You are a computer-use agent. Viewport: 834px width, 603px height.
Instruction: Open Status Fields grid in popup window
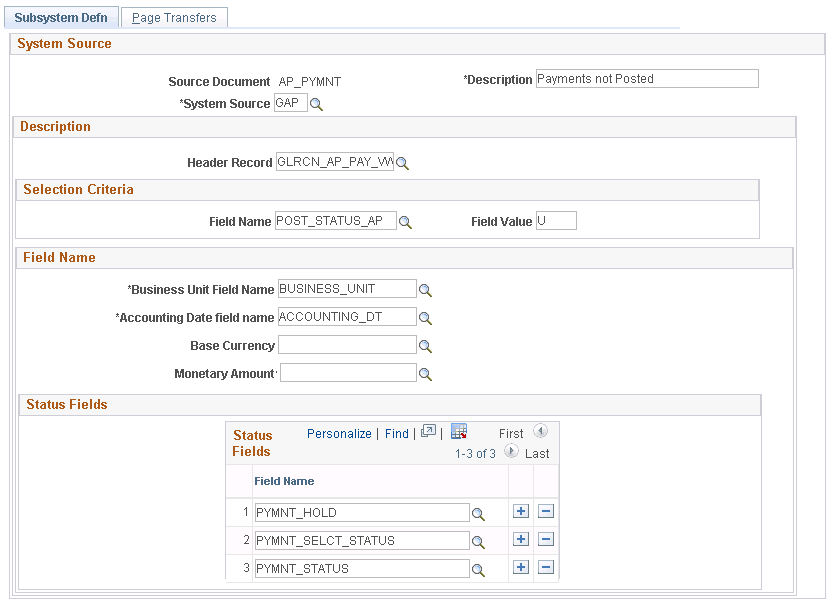[x=428, y=431]
